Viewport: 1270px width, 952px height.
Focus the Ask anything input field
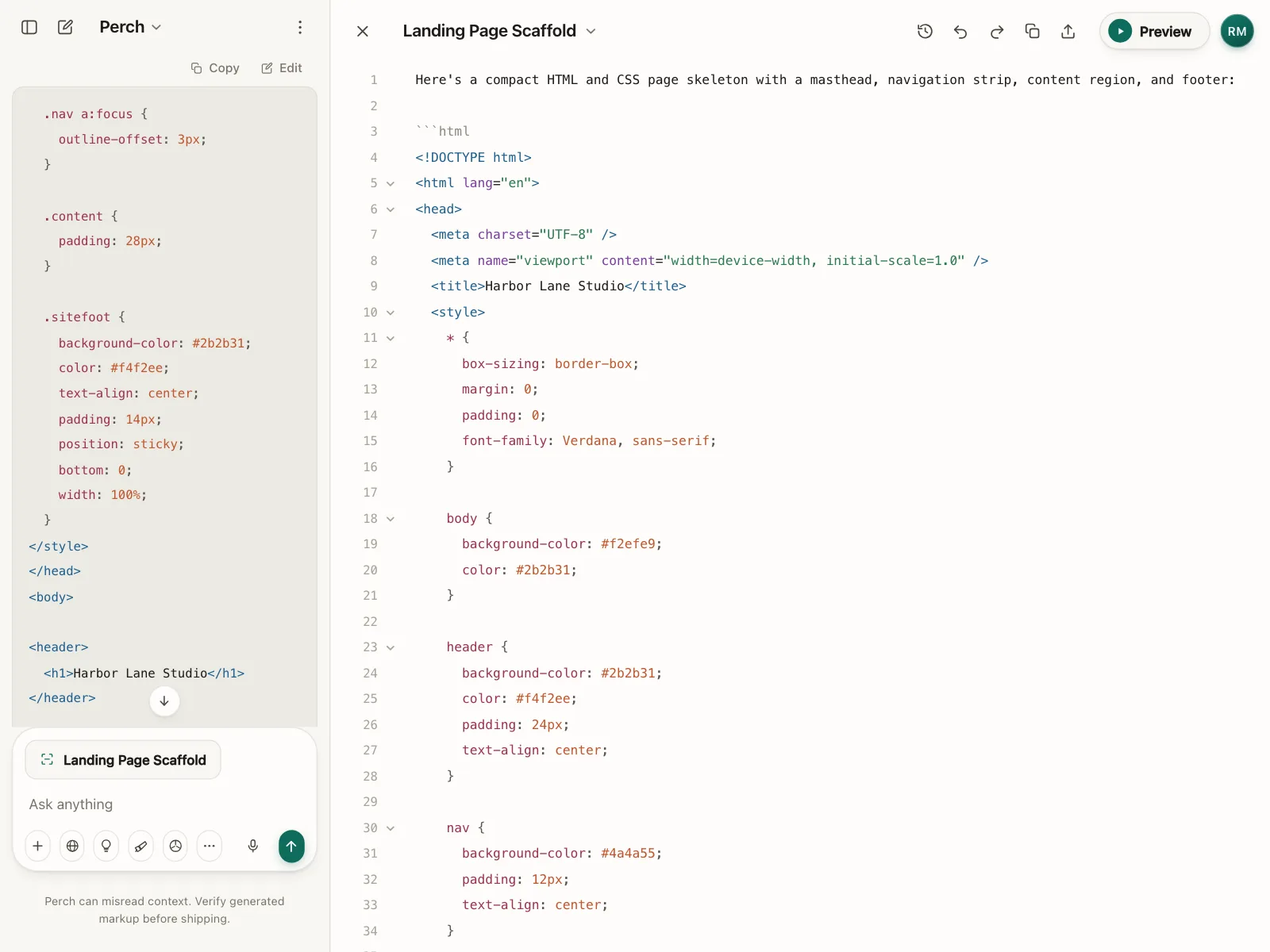click(164, 804)
